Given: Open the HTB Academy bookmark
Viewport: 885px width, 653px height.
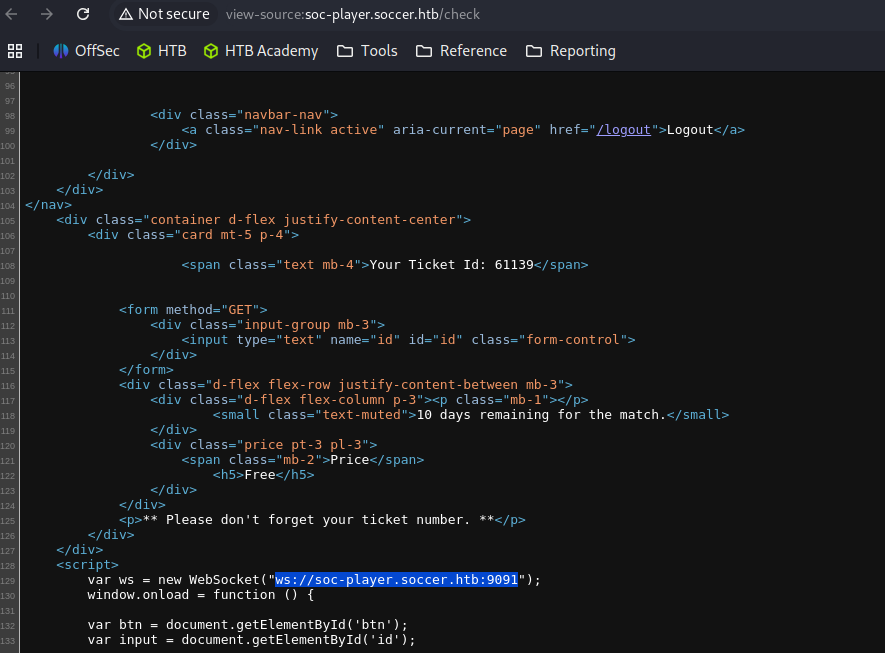Looking at the screenshot, I should click(261, 51).
